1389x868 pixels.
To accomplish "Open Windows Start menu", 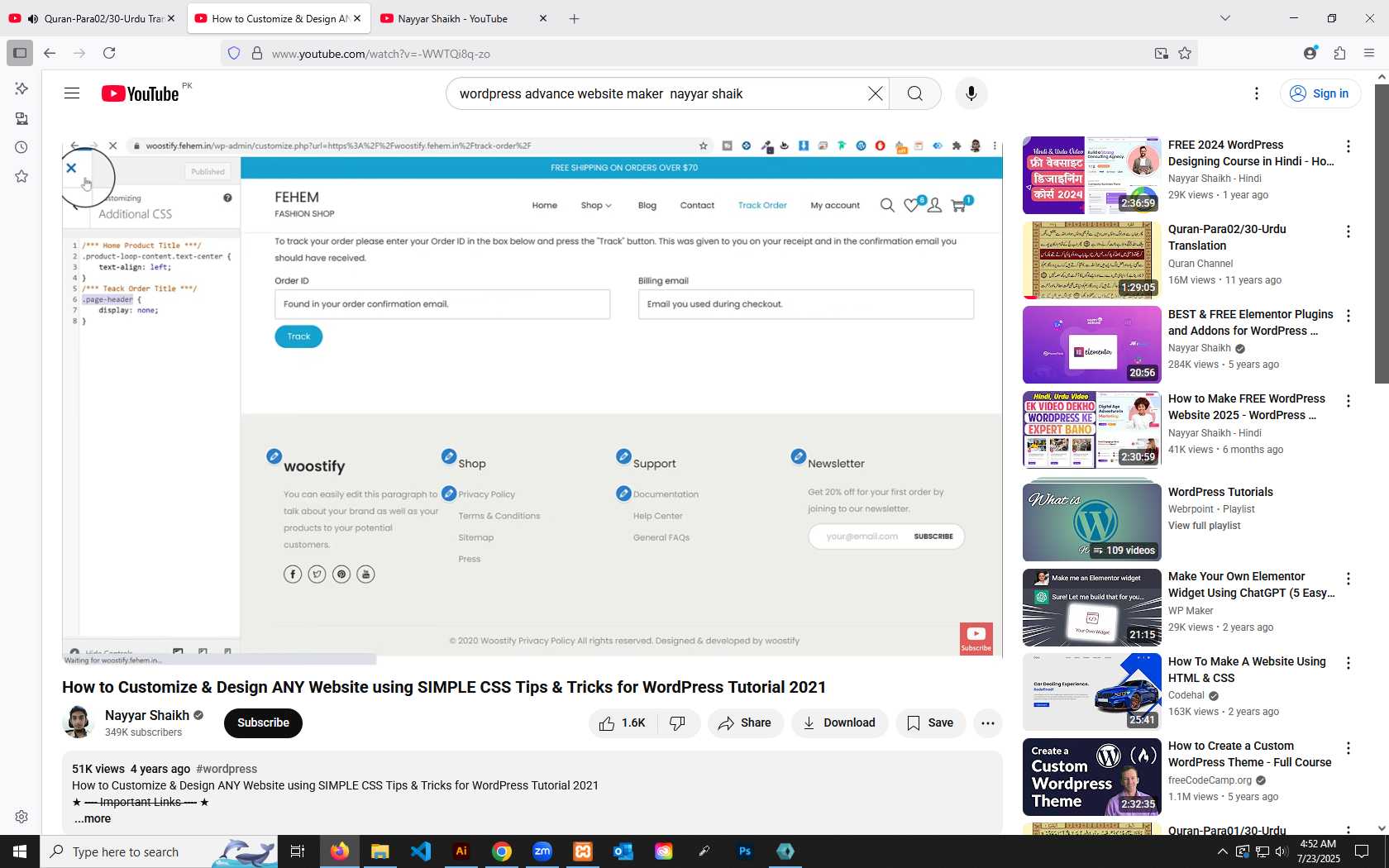I will click(x=20, y=851).
